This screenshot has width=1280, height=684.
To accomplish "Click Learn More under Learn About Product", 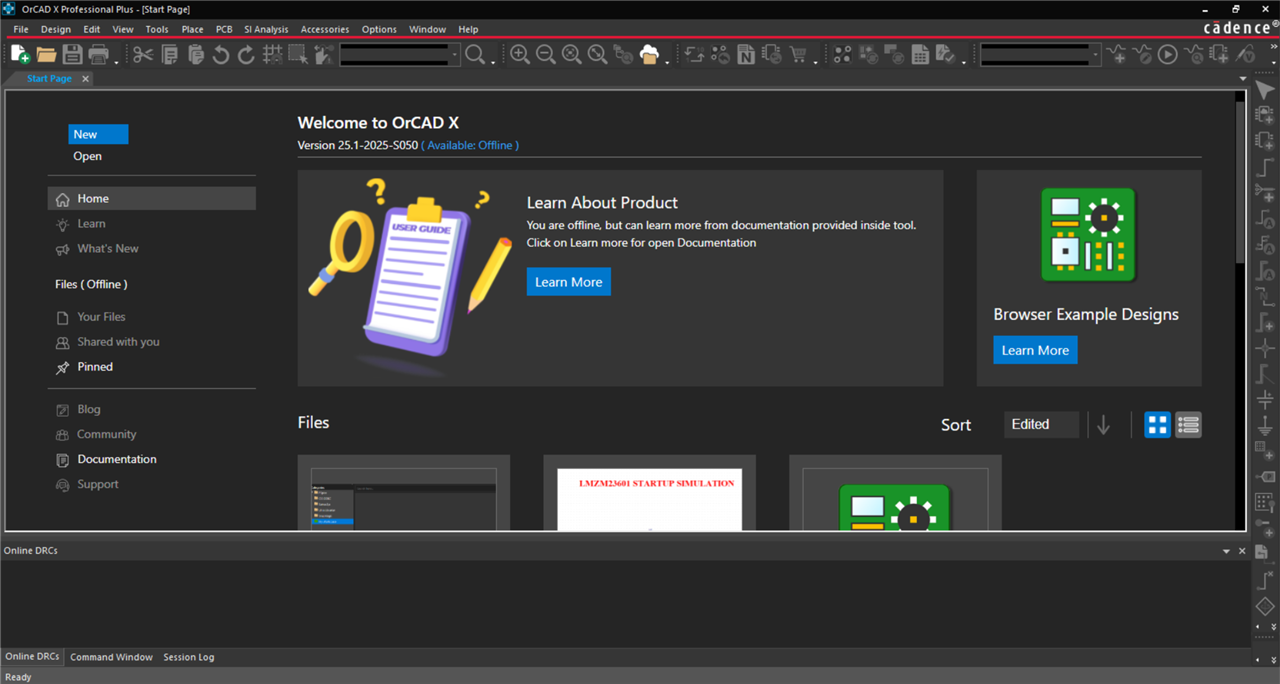I will click(568, 282).
